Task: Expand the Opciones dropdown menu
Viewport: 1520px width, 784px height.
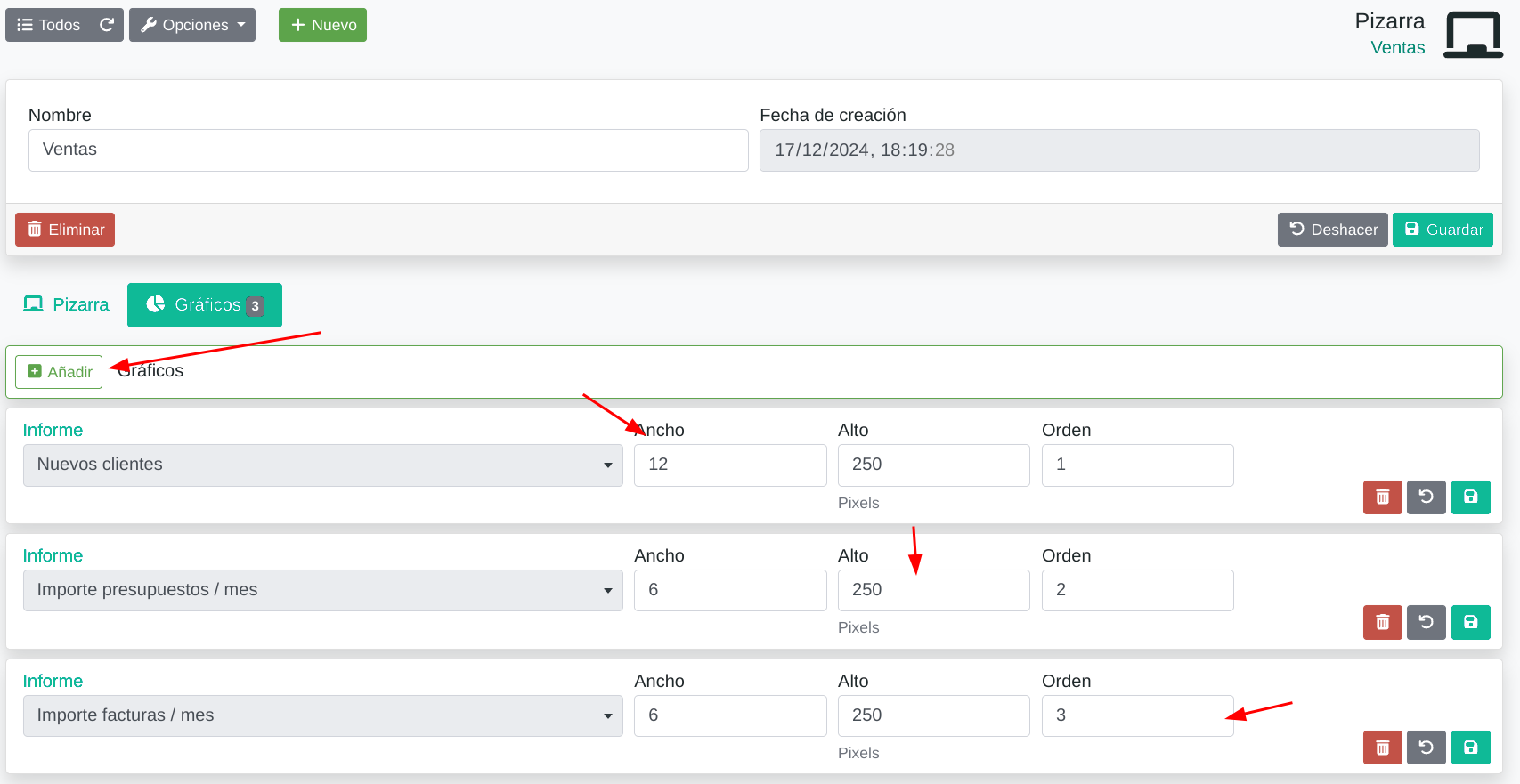Action: click(192, 25)
